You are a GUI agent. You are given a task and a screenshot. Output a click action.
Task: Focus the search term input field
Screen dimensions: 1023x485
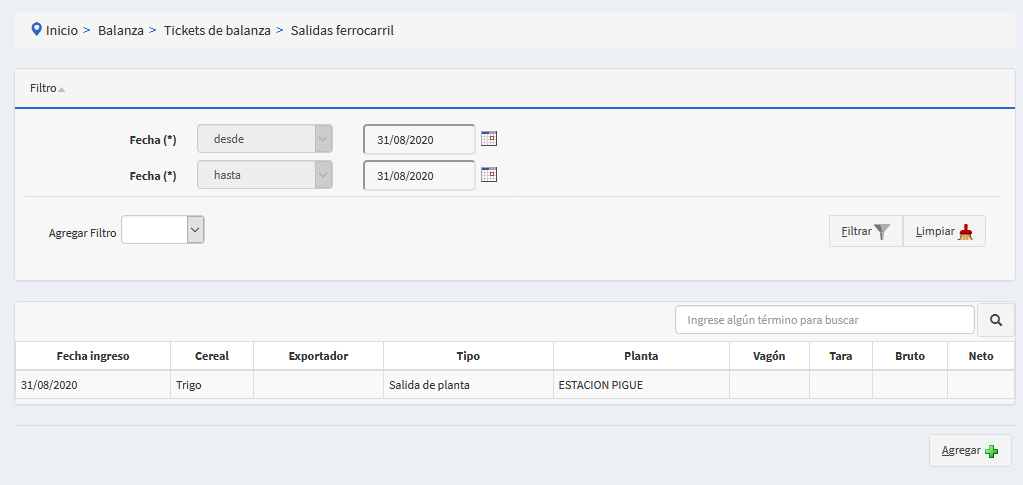click(x=824, y=320)
